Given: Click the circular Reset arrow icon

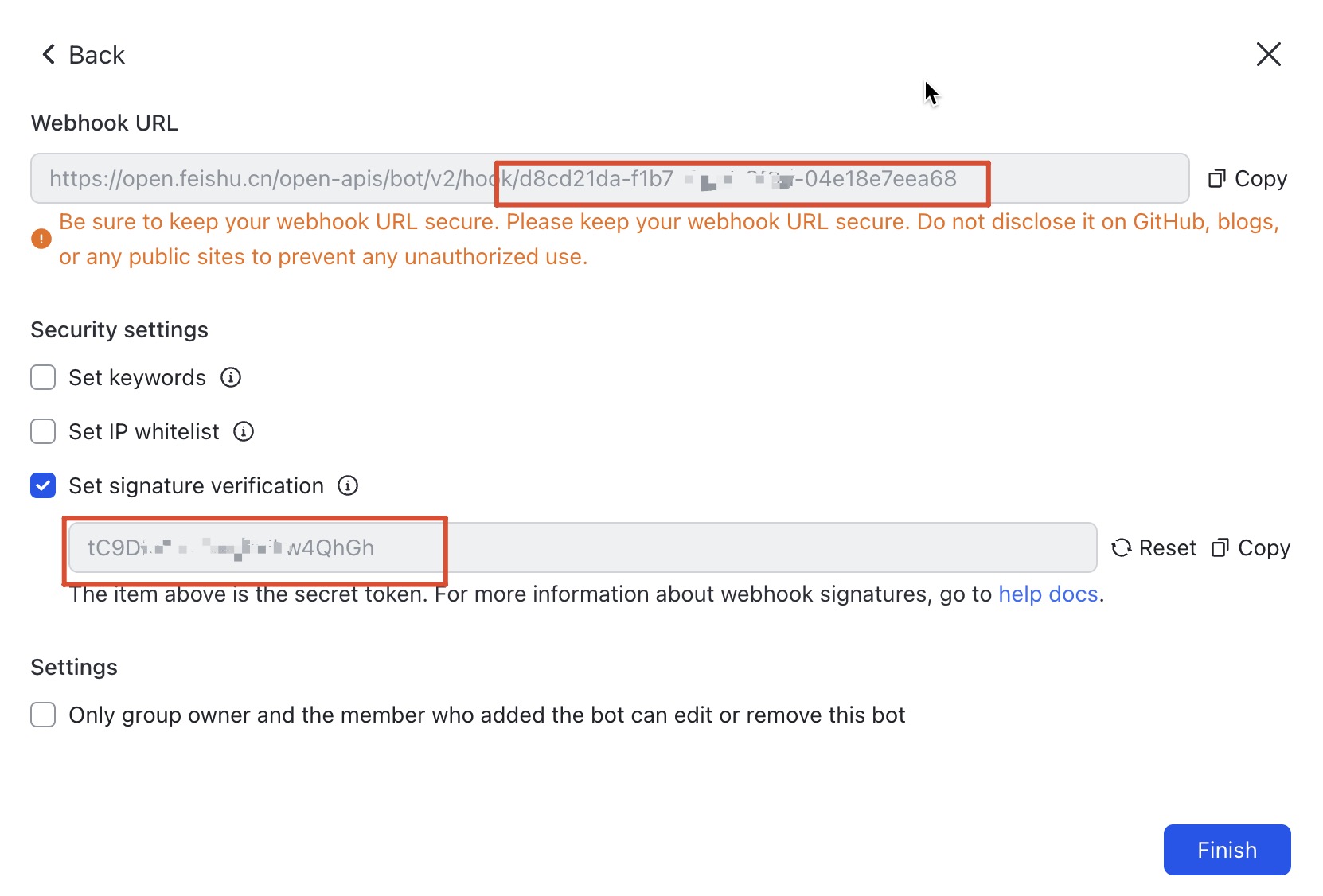Looking at the screenshot, I should 1122,547.
